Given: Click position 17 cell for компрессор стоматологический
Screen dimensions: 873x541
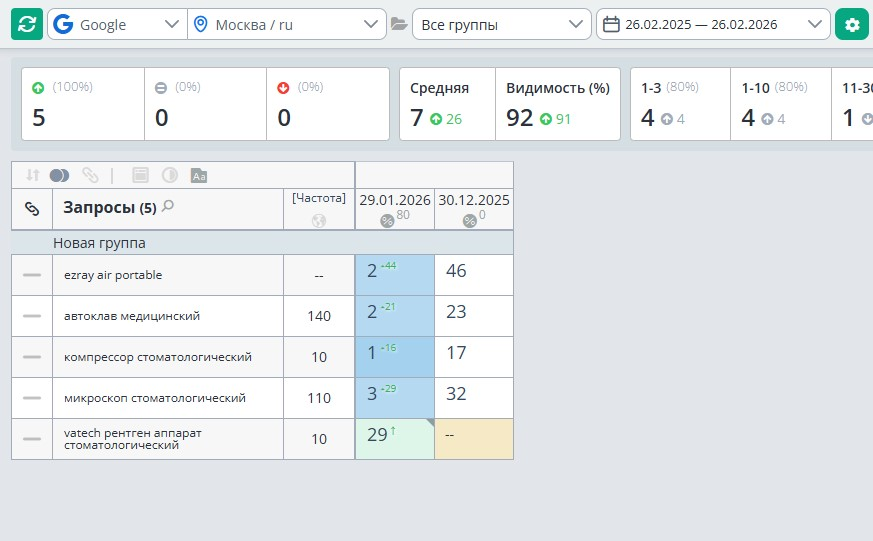Looking at the screenshot, I should [x=474, y=357].
